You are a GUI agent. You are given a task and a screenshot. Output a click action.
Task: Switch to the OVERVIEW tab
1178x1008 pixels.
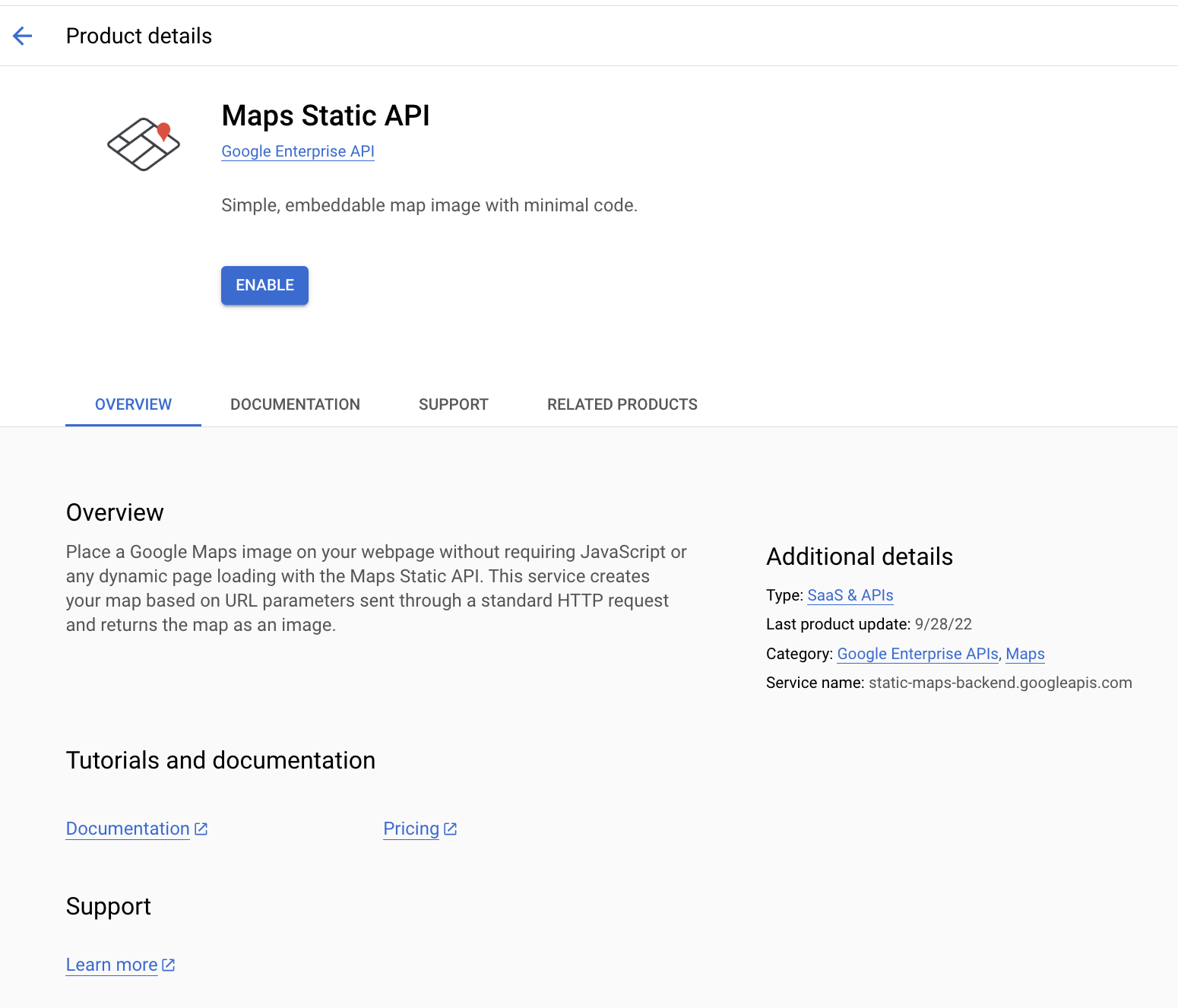(x=133, y=404)
